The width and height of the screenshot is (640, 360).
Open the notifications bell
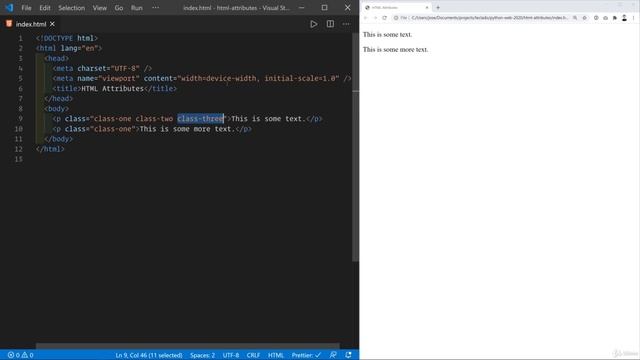click(x=348, y=355)
